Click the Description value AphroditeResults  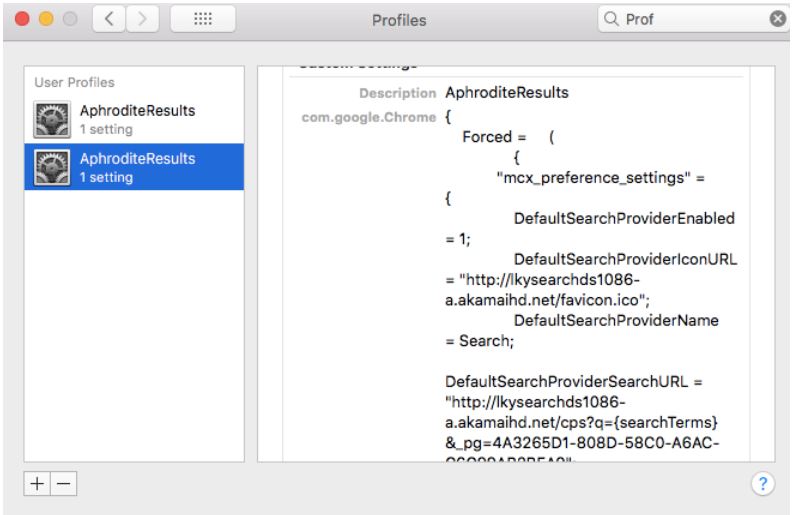506,93
